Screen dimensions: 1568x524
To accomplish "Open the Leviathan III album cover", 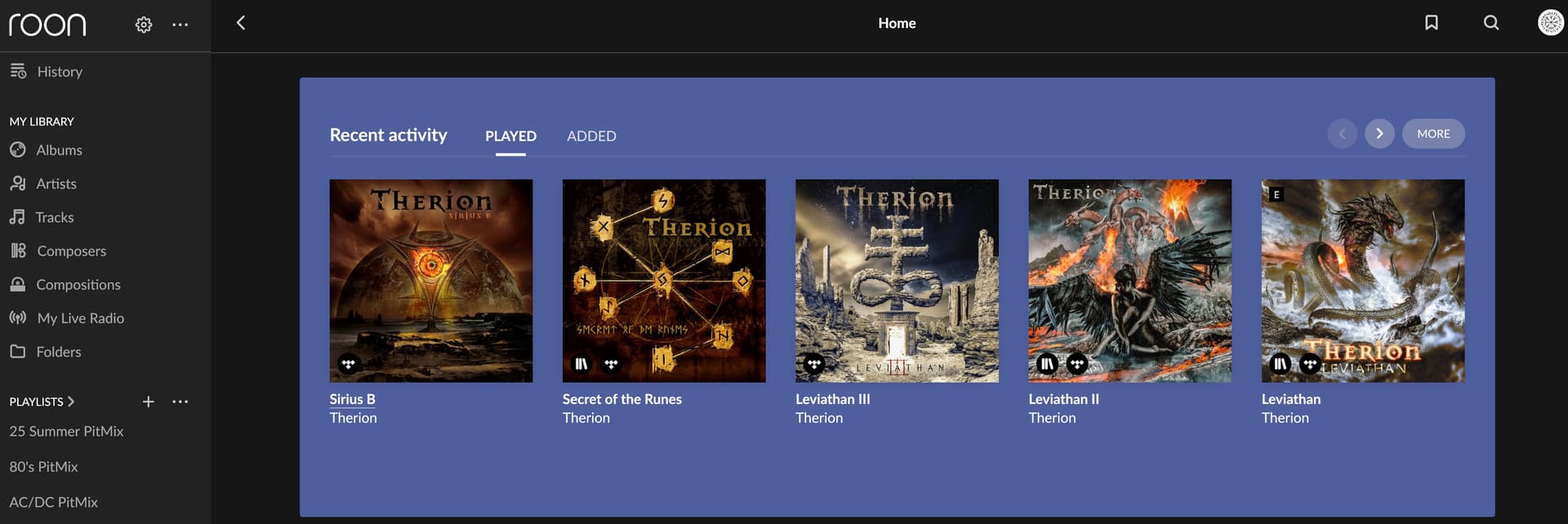I will pos(897,280).
